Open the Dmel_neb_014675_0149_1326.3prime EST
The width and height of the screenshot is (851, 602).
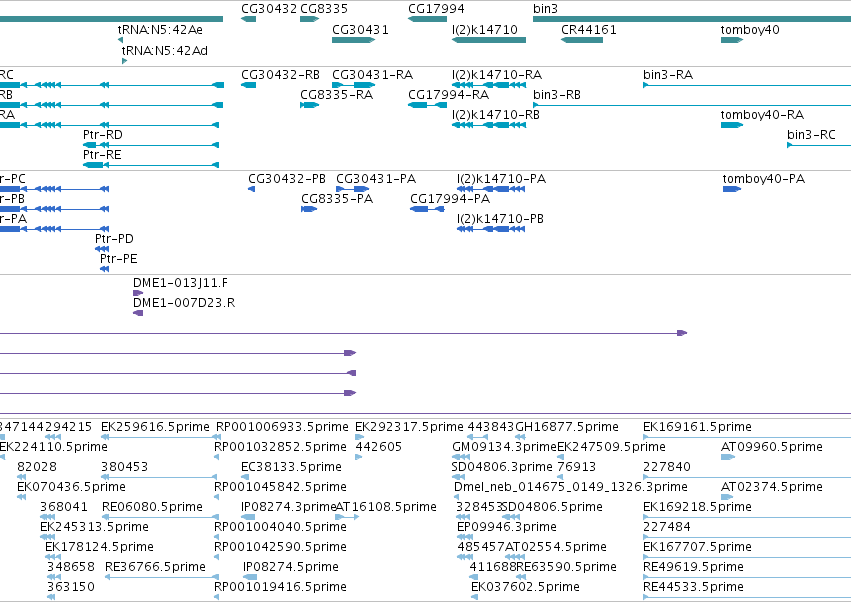click(x=570, y=487)
